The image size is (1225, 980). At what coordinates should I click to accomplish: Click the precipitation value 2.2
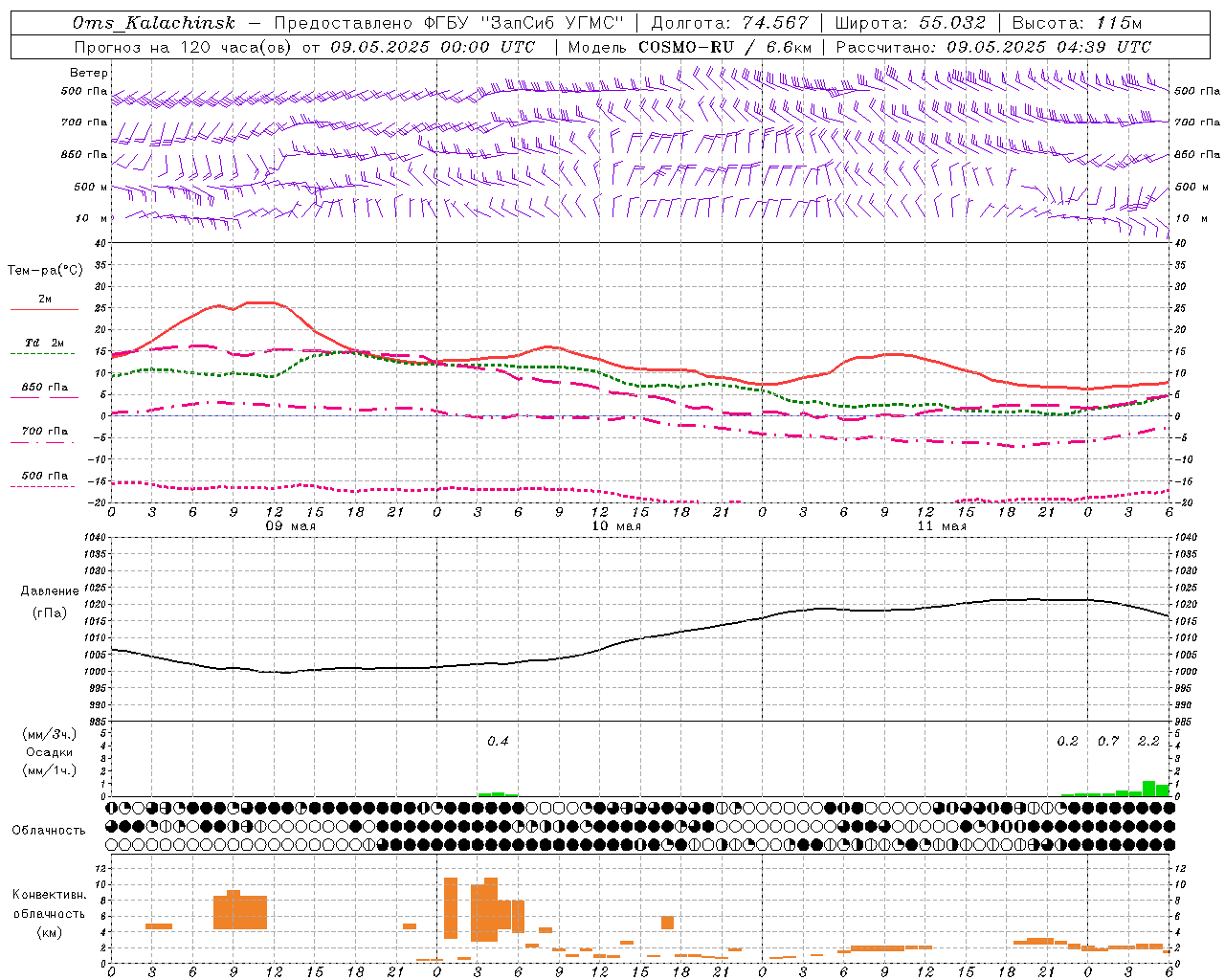(x=1148, y=741)
